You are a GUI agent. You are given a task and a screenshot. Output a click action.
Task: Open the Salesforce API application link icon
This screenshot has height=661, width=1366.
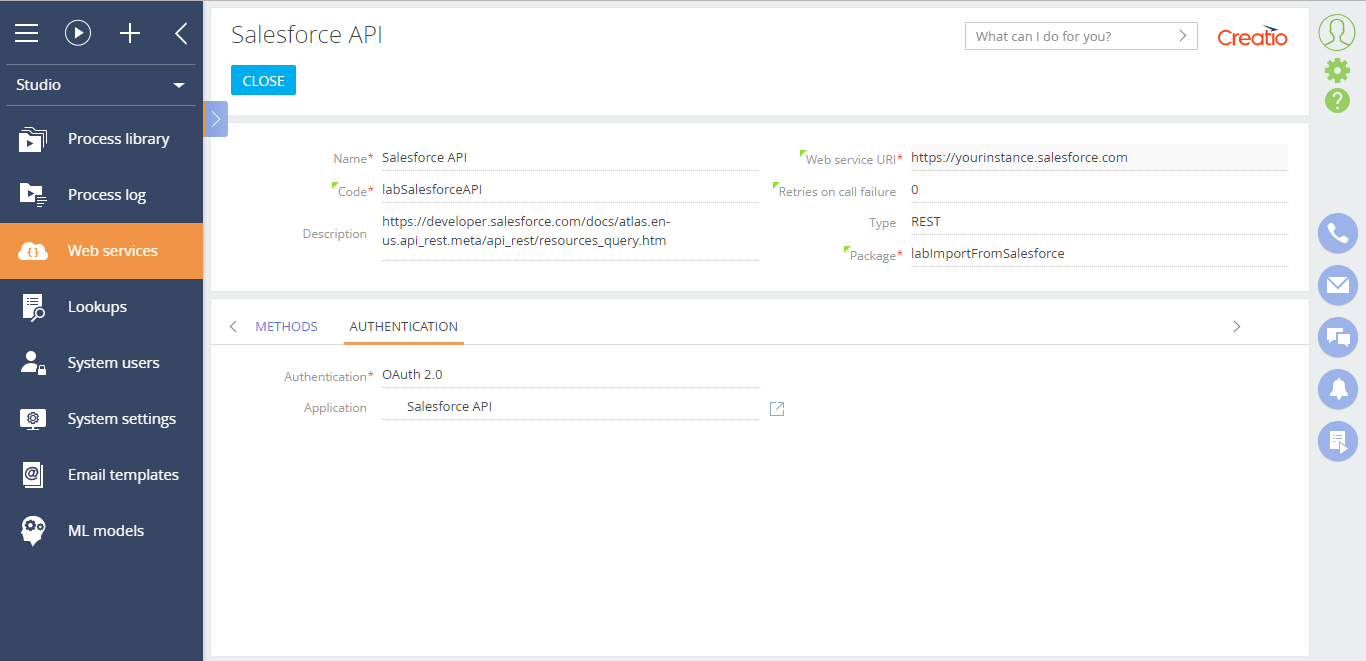[777, 409]
